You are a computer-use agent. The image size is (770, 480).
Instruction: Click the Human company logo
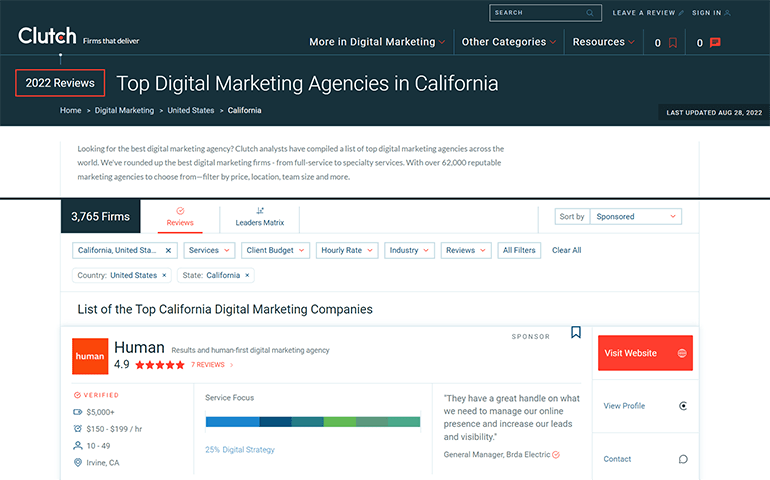point(90,356)
